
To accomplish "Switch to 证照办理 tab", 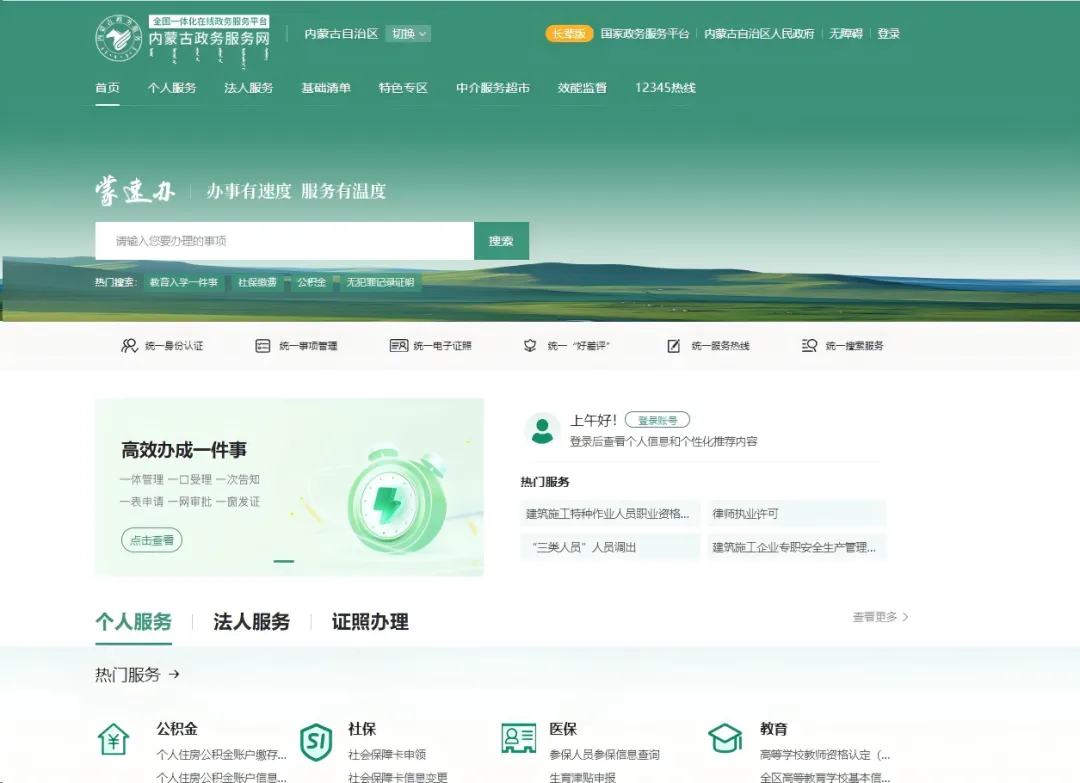I will 370,622.
